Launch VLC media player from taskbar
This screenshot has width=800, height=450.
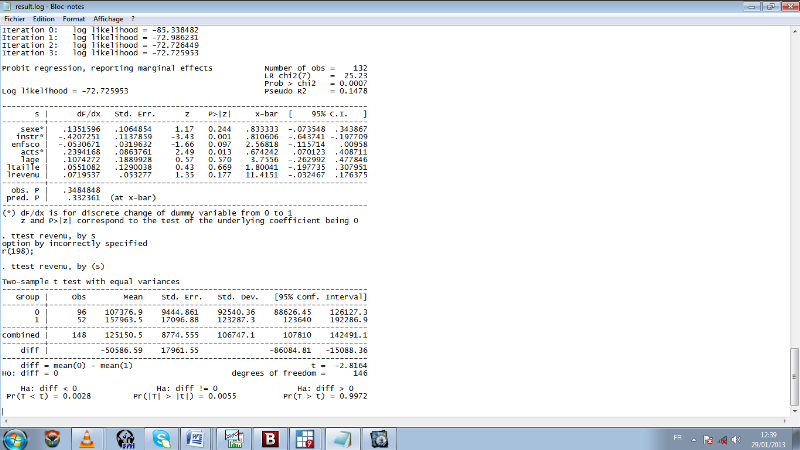[87, 439]
